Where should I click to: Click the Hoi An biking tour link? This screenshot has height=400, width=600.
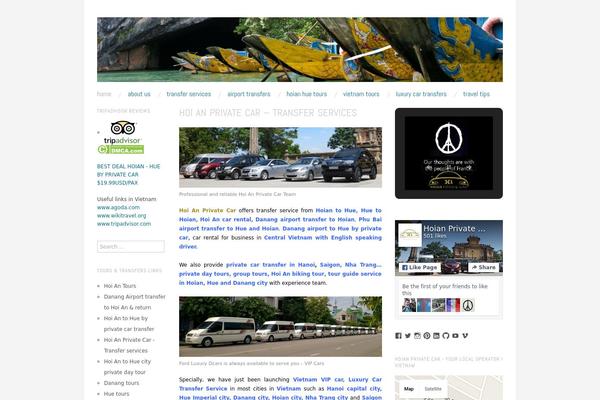298,274
